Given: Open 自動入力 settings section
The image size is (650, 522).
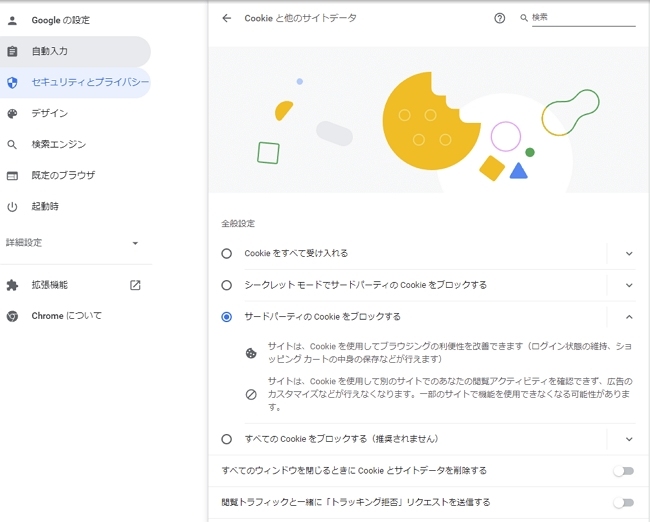Looking at the screenshot, I should (75, 51).
